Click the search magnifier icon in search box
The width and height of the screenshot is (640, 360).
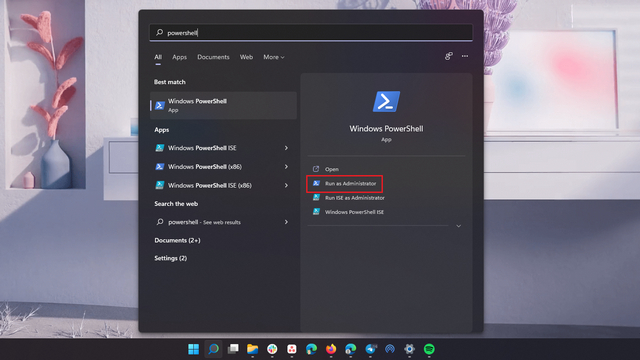[160, 32]
